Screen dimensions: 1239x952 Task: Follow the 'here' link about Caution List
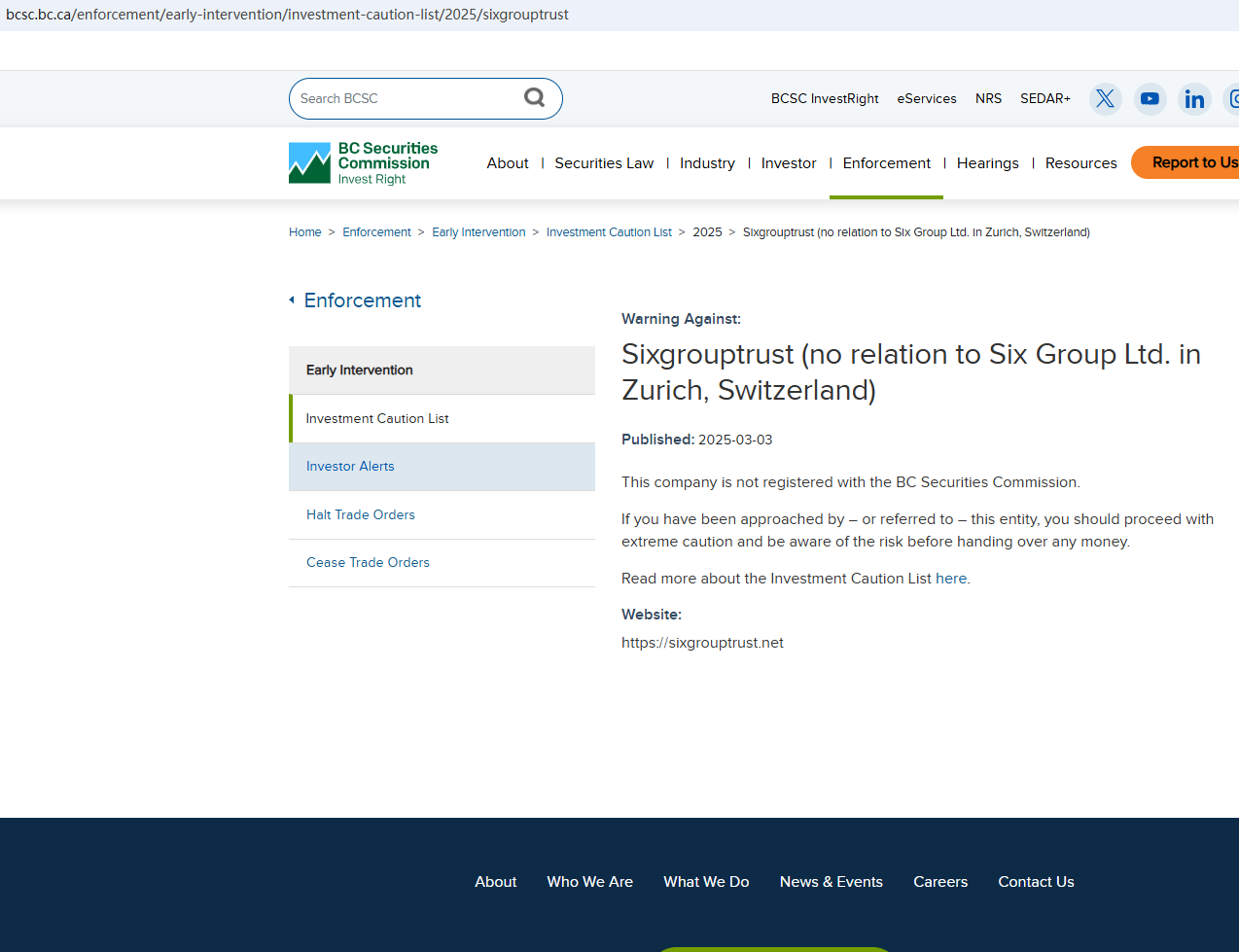point(950,579)
